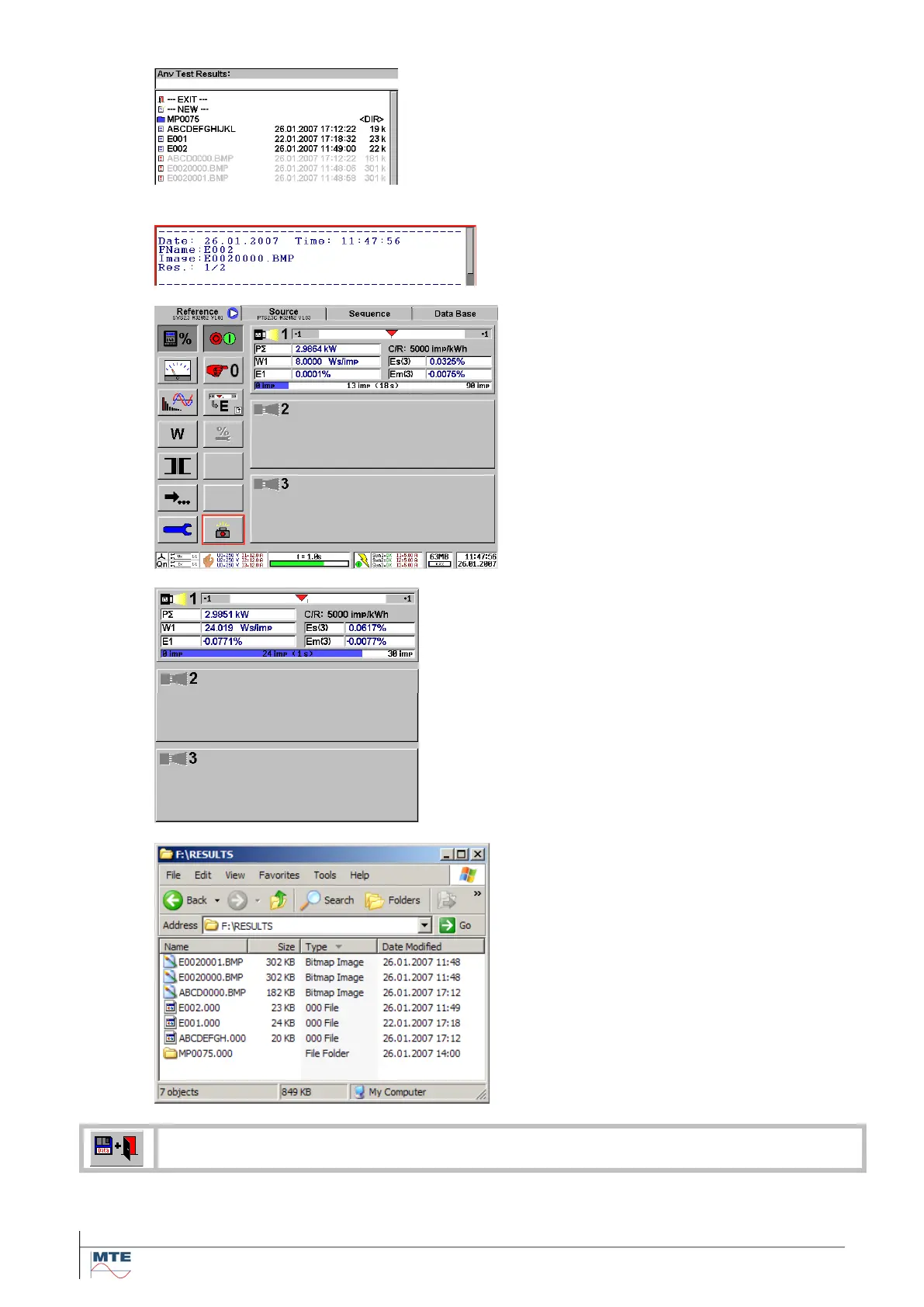This screenshot has height=1307, width=924.
Task: Select the W power measurement button
Action: [177, 434]
